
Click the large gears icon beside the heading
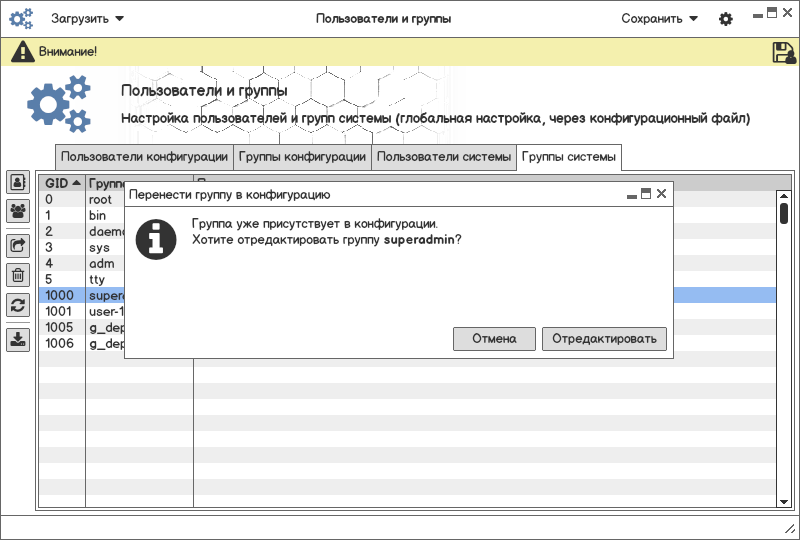pyautogui.click(x=59, y=104)
